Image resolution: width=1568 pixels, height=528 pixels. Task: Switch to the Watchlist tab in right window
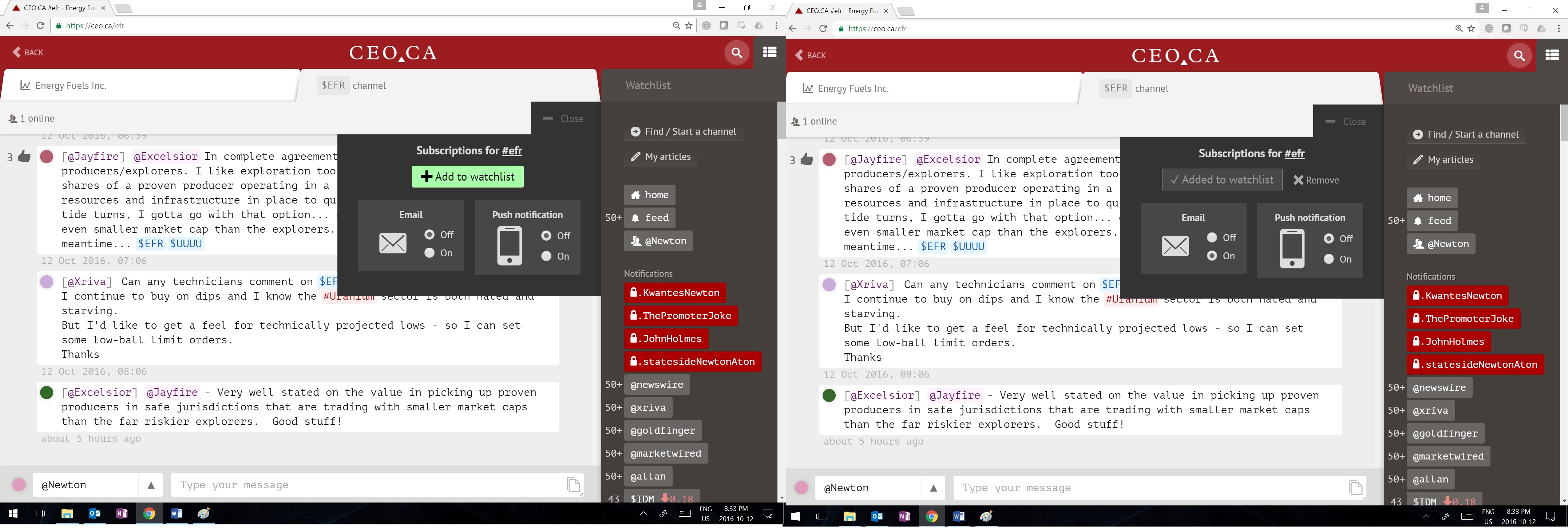point(1430,88)
